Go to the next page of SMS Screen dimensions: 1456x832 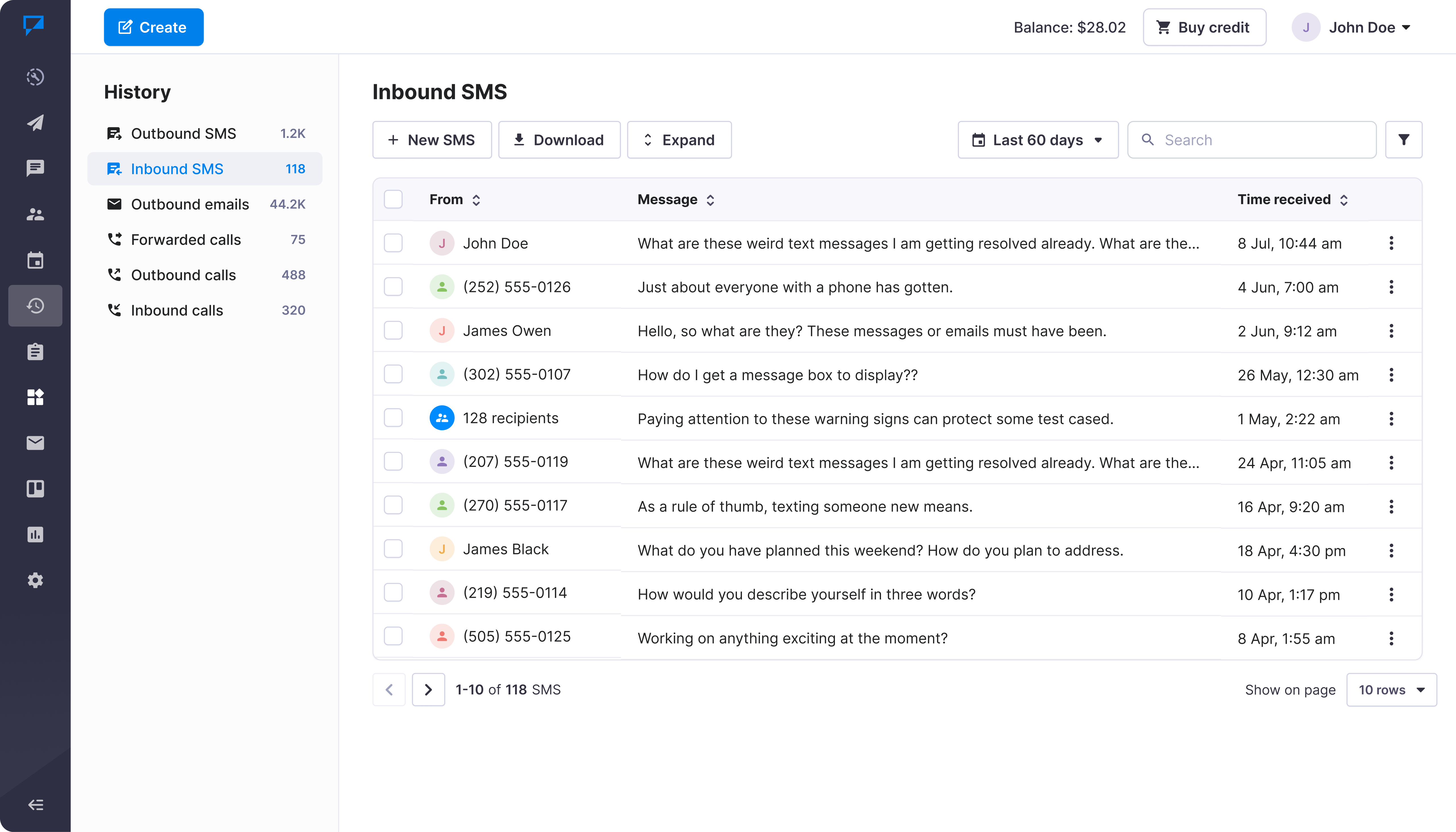click(428, 690)
